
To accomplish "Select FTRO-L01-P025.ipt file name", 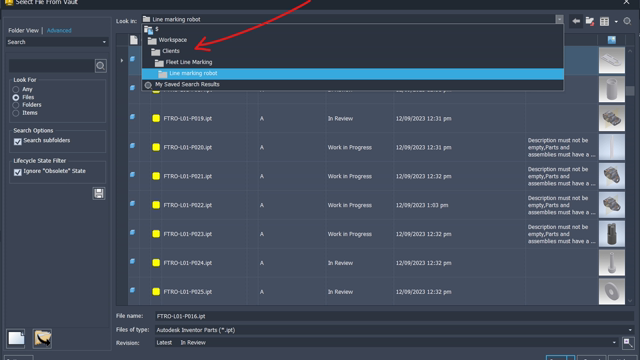I will point(188,292).
